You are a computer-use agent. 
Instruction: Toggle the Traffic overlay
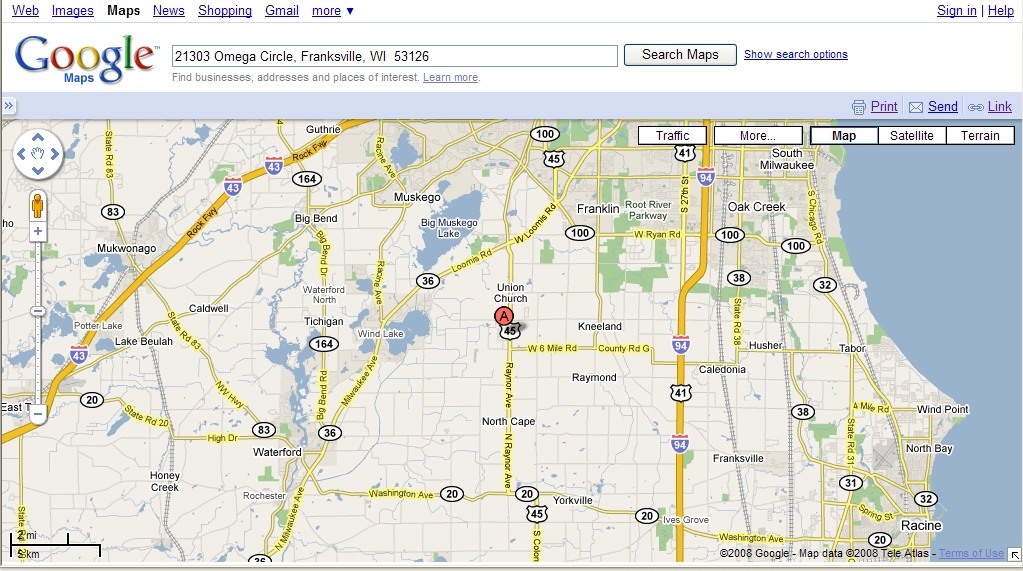672,136
